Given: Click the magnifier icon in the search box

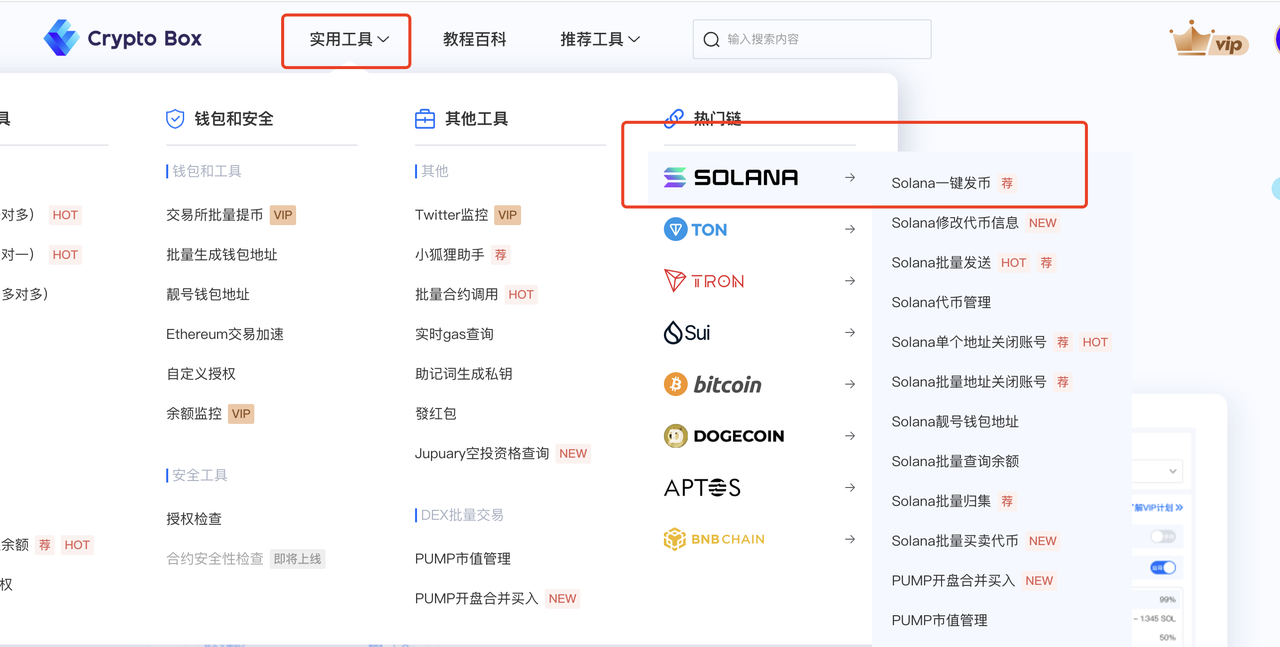Looking at the screenshot, I should [711, 39].
